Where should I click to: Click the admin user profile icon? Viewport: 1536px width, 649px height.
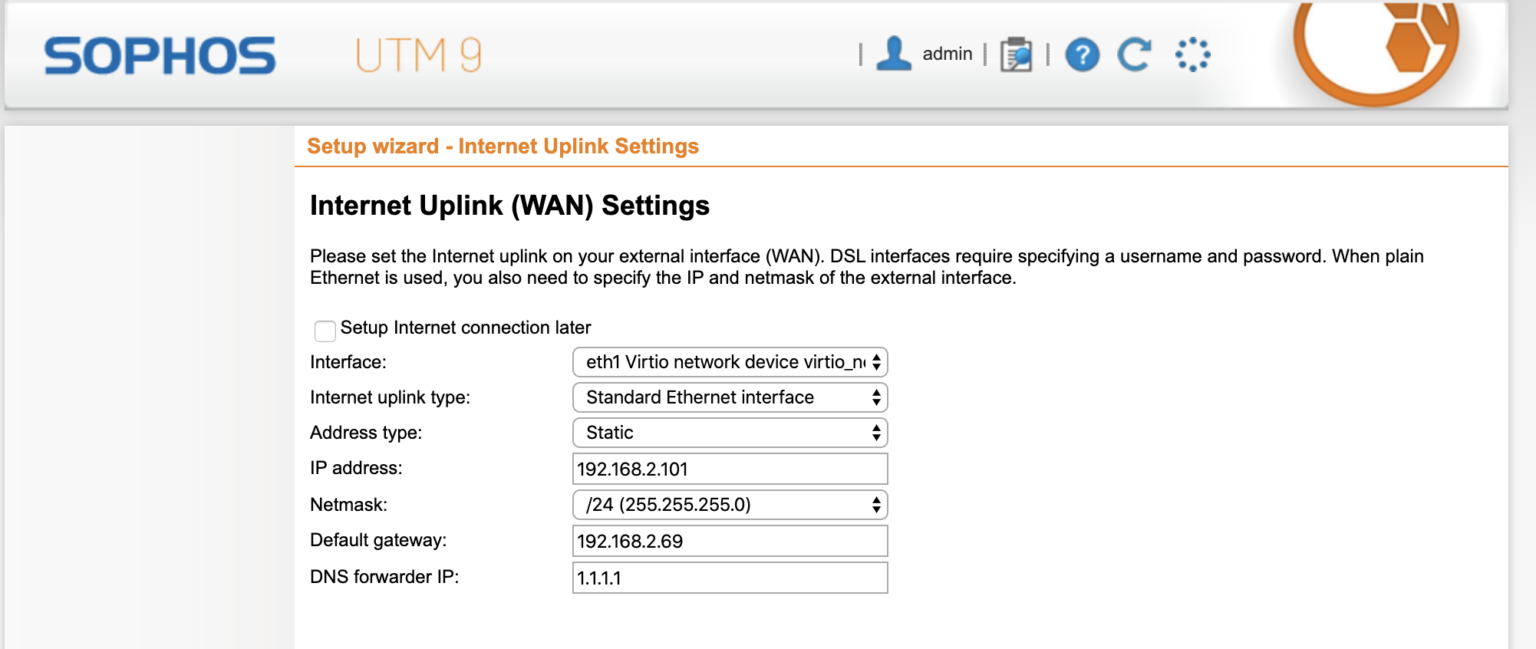tap(895, 53)
